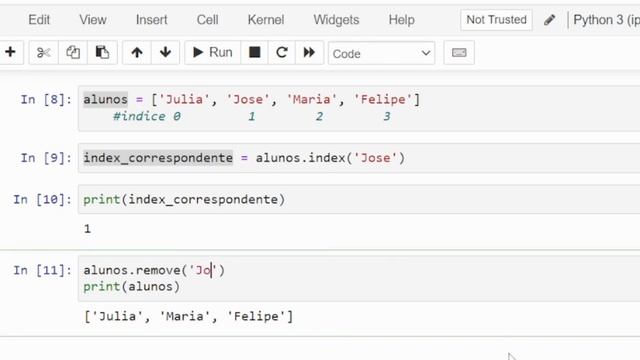The height and width of the screenshot is (360, 640).
Task: Open the Kernel menu
Action: (x=266, y=20)
